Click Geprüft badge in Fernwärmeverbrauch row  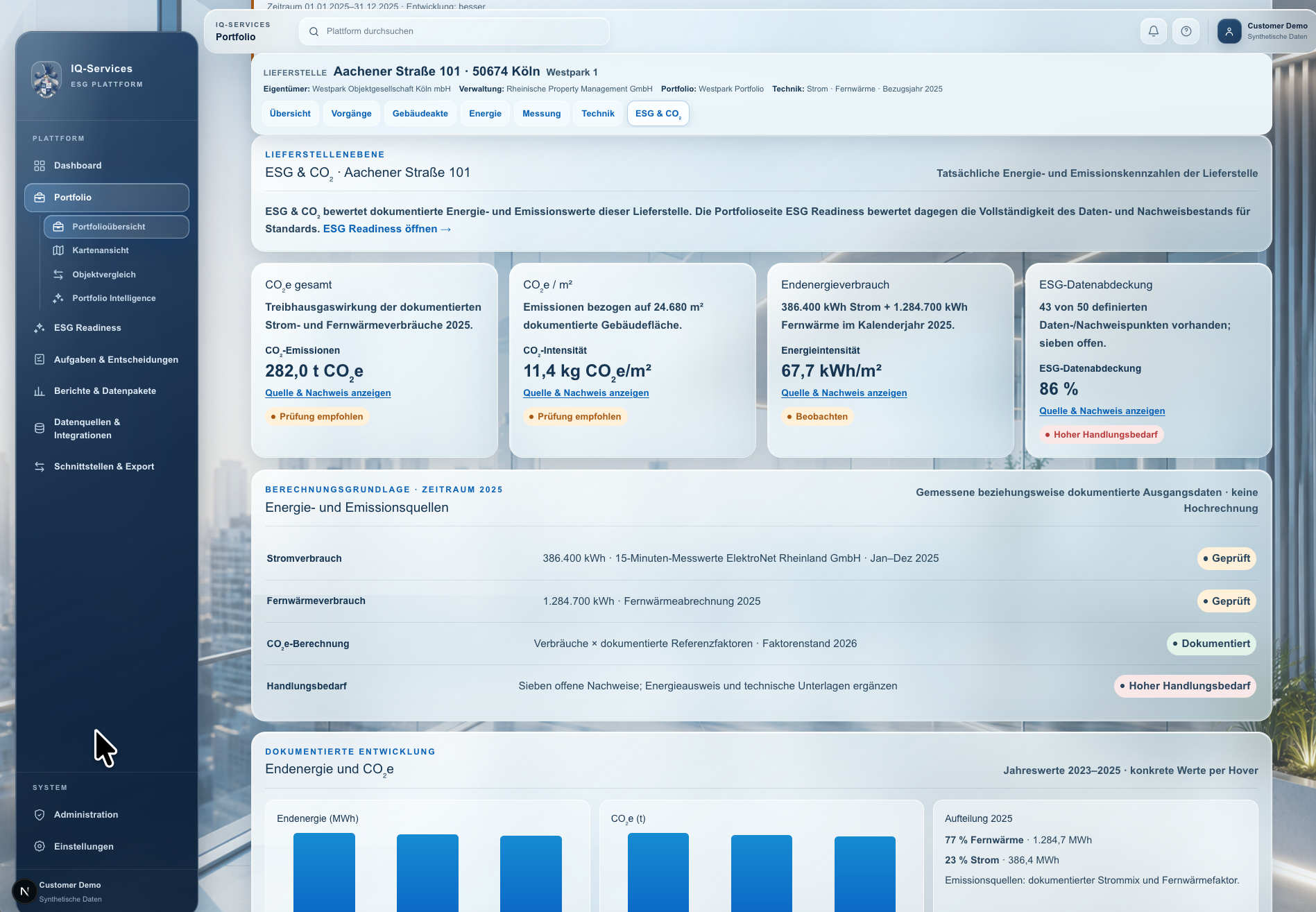tap(1227, 601)
